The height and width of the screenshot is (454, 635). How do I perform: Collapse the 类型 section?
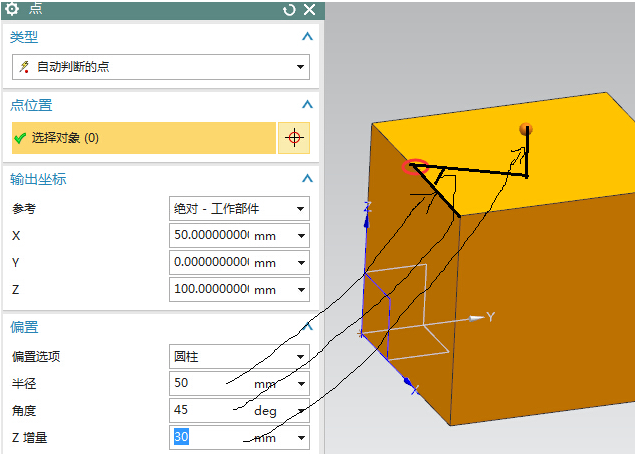(x=307, y=37)
